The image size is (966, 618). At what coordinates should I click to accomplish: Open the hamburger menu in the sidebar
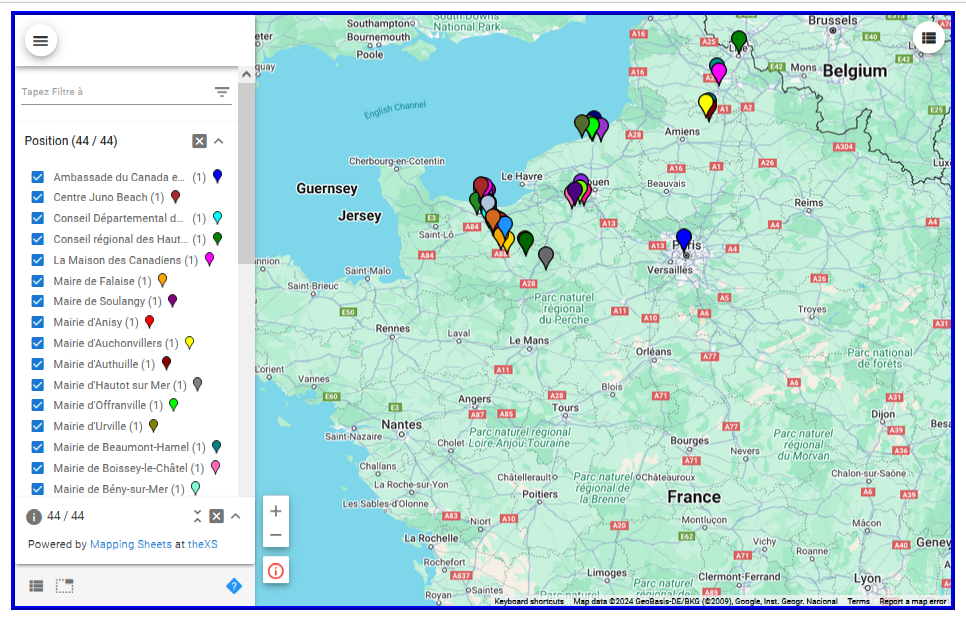click(40, 41)
